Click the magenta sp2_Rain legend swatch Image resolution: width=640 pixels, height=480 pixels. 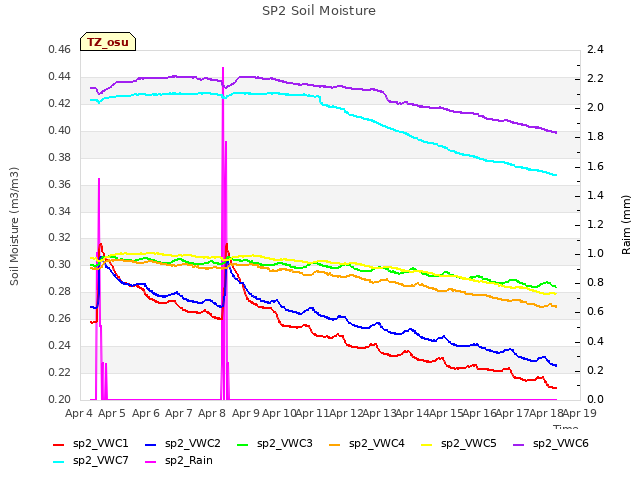tap(151, 462)
